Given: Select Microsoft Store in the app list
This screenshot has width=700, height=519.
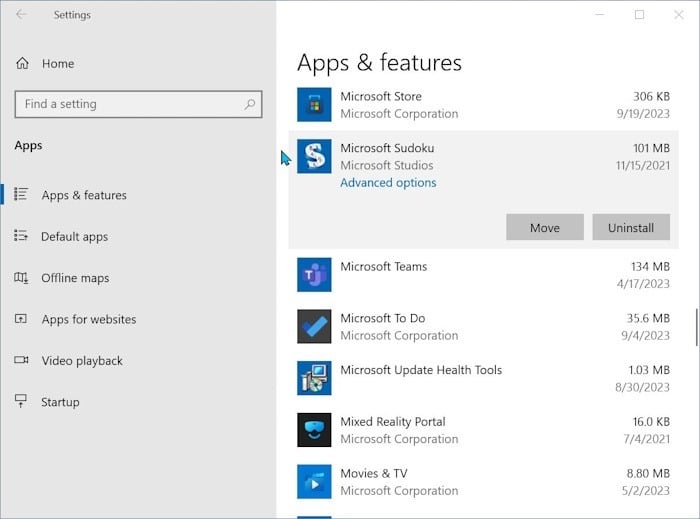Looking at the screenshot, I should pos(483,105).
